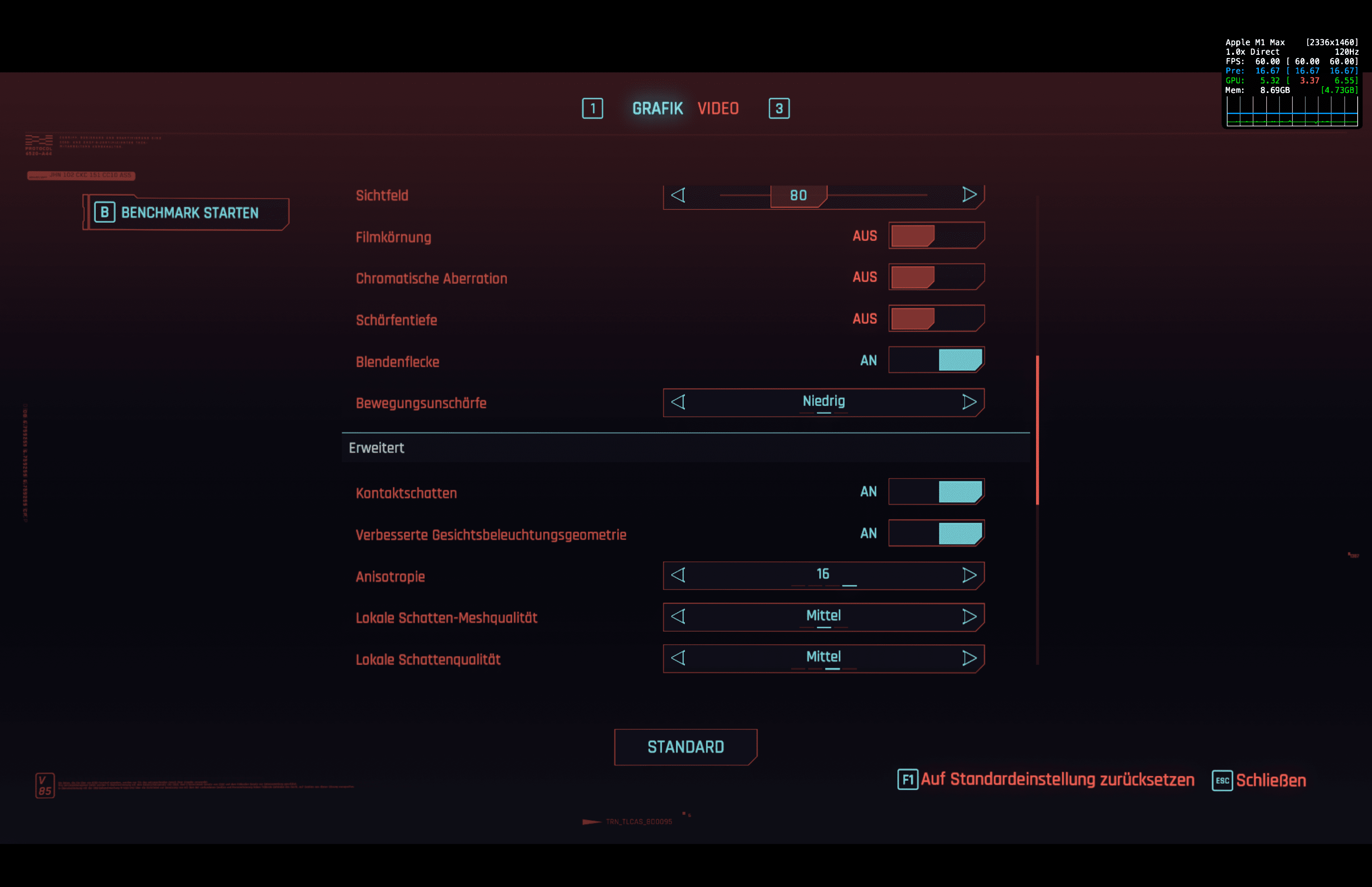Click the Anisotropie label
This screenshot has height=887, width=1372.
tap(390, 577)
